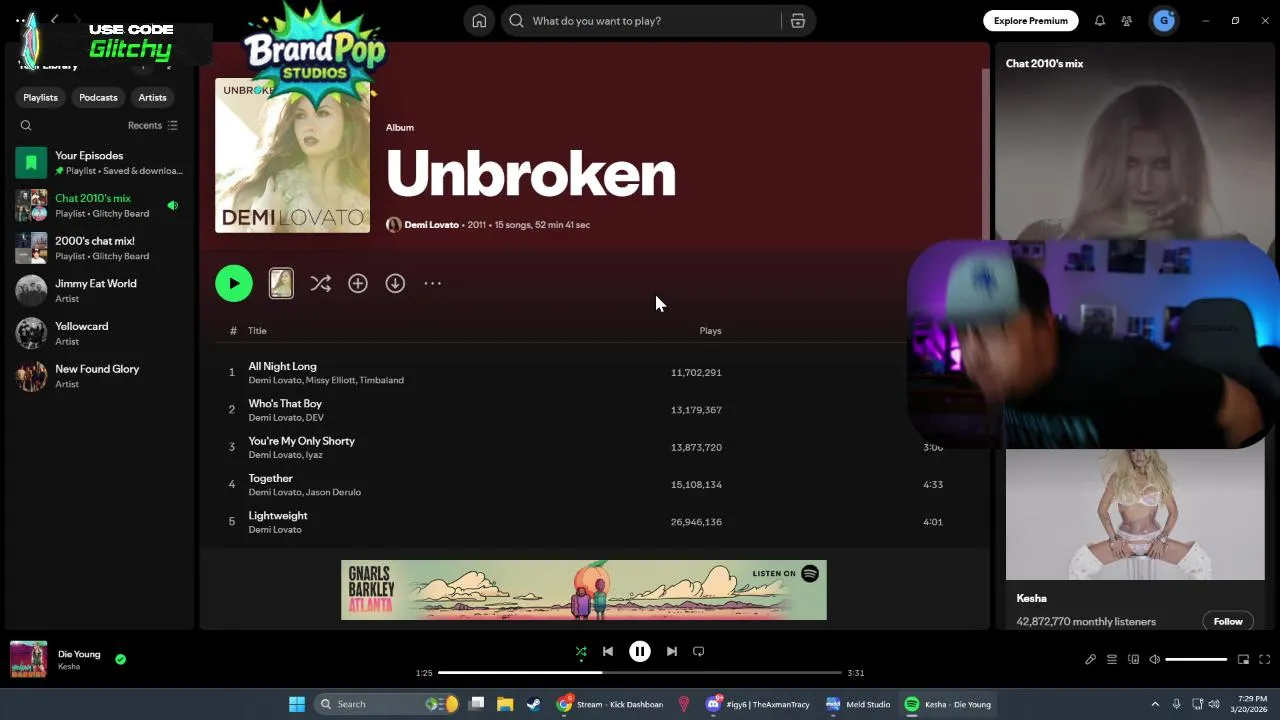Focus the 'What do you want to play?' search field

(x=640, y=21)
